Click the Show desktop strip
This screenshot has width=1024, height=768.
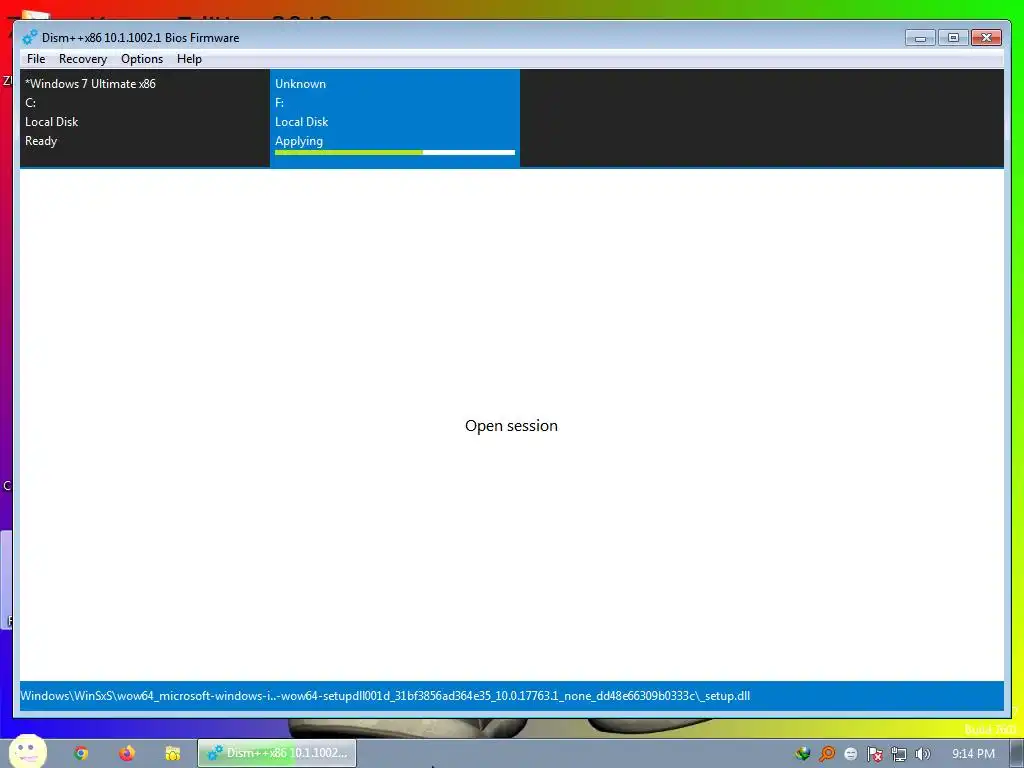coord(1017,754)
